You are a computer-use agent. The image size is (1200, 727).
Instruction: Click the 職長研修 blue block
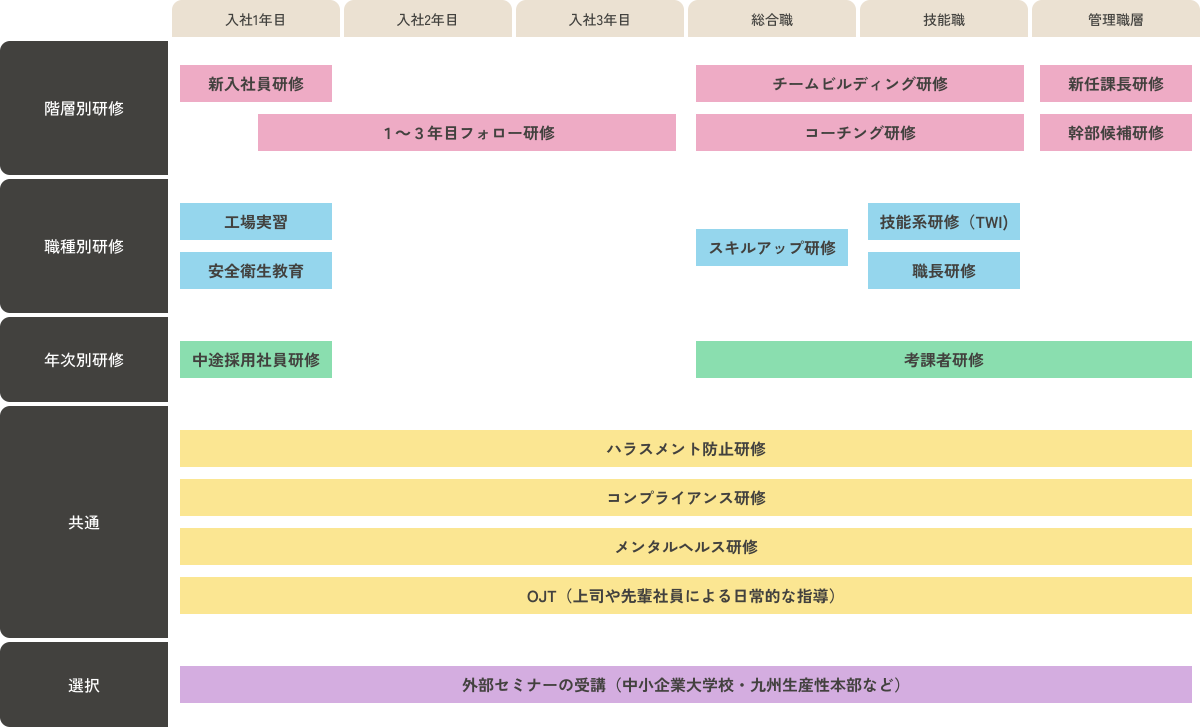tap(944, 271)
